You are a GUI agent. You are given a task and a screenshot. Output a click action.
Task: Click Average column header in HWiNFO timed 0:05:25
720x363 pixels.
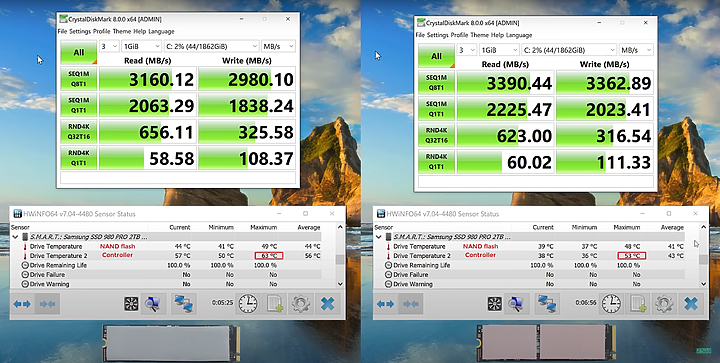pos(309,227)
